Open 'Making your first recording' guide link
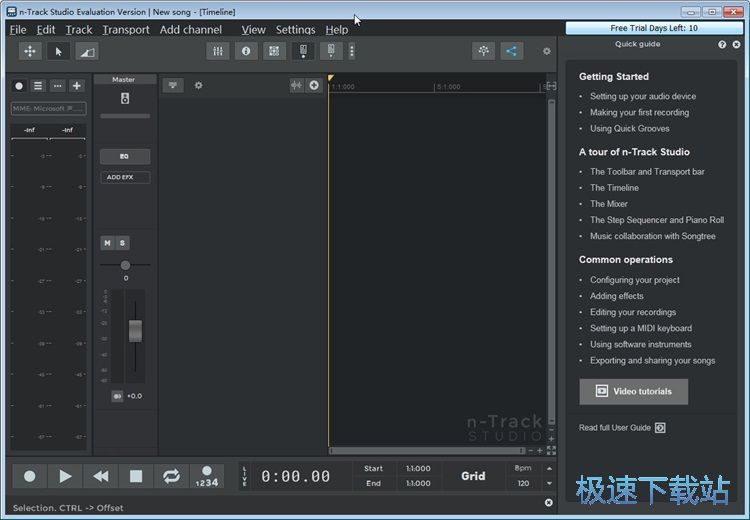 tap(640, 112)
